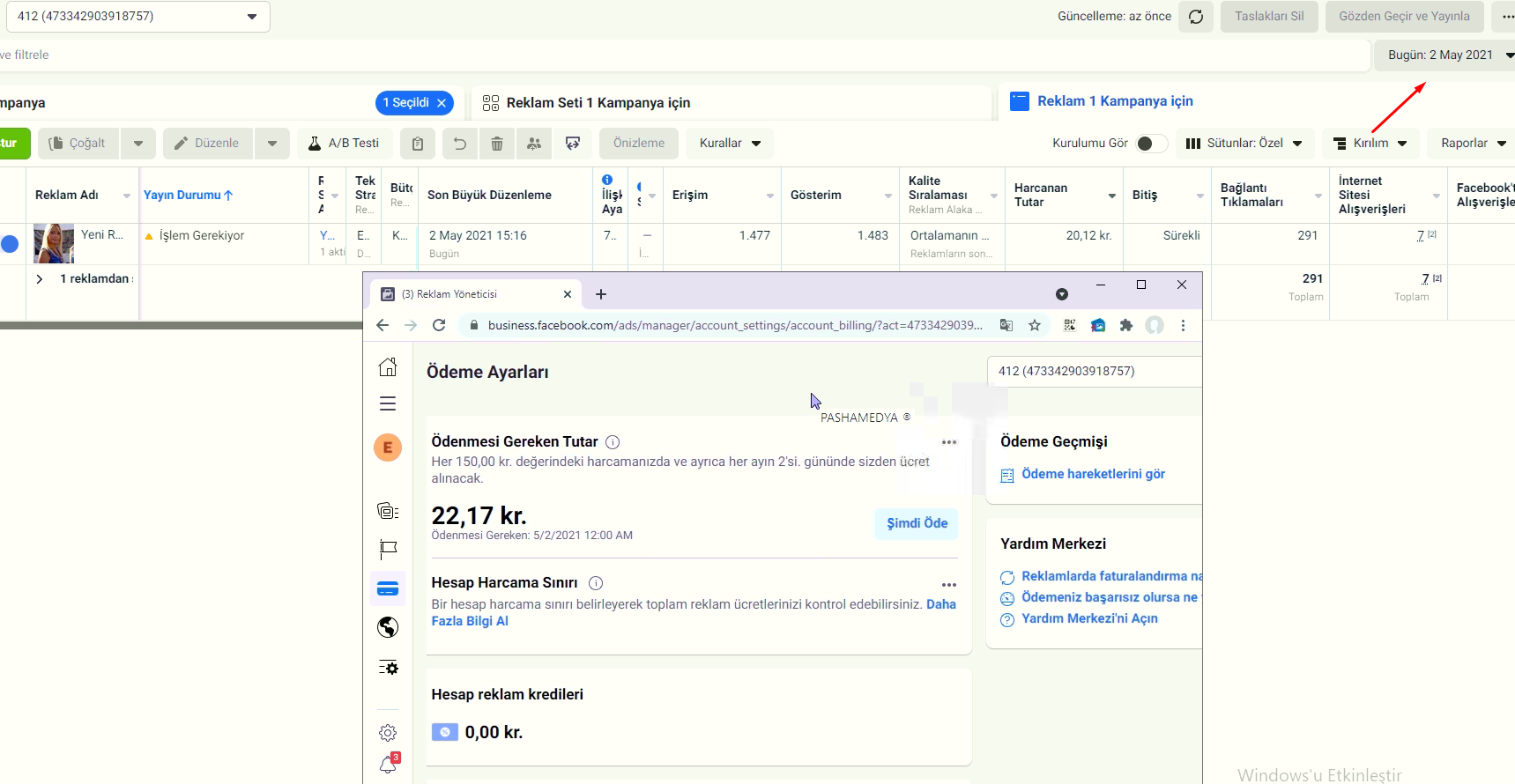Open the three-dot menu on Ödenmesi Gereken Tutar
This screenshot has height=784, width=1515.
point(949,442)
